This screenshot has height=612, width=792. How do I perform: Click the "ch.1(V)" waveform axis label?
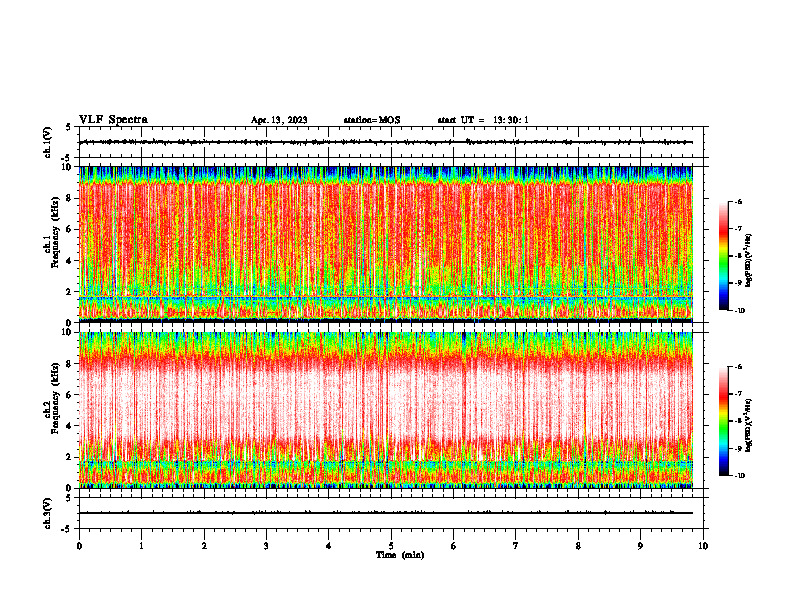click(48, 142)
